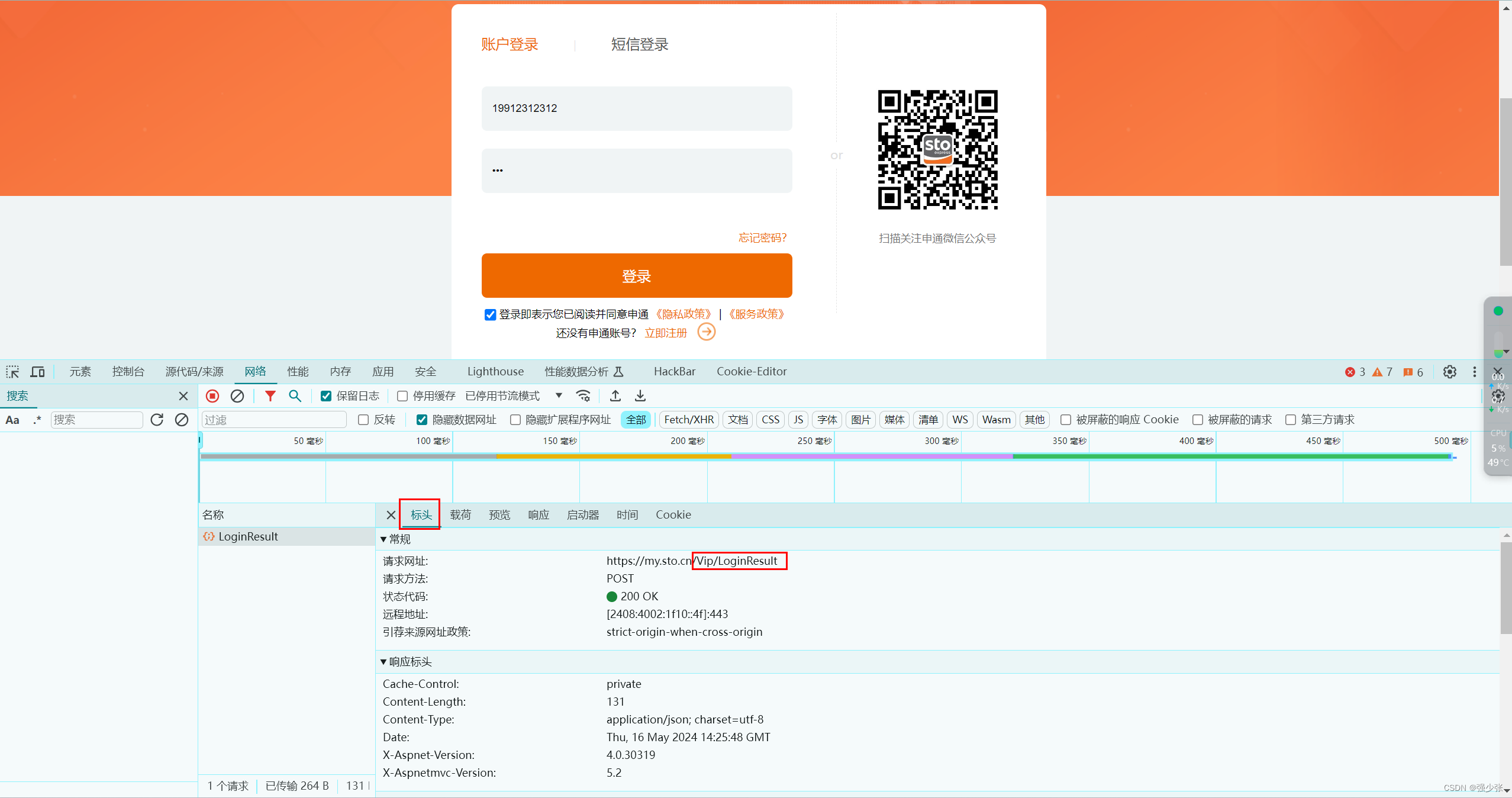Viewport: 1512px width, 798px height.
Task: Uncheck the privacy policy agreement checkbox
Action: (x=490, y=314)
